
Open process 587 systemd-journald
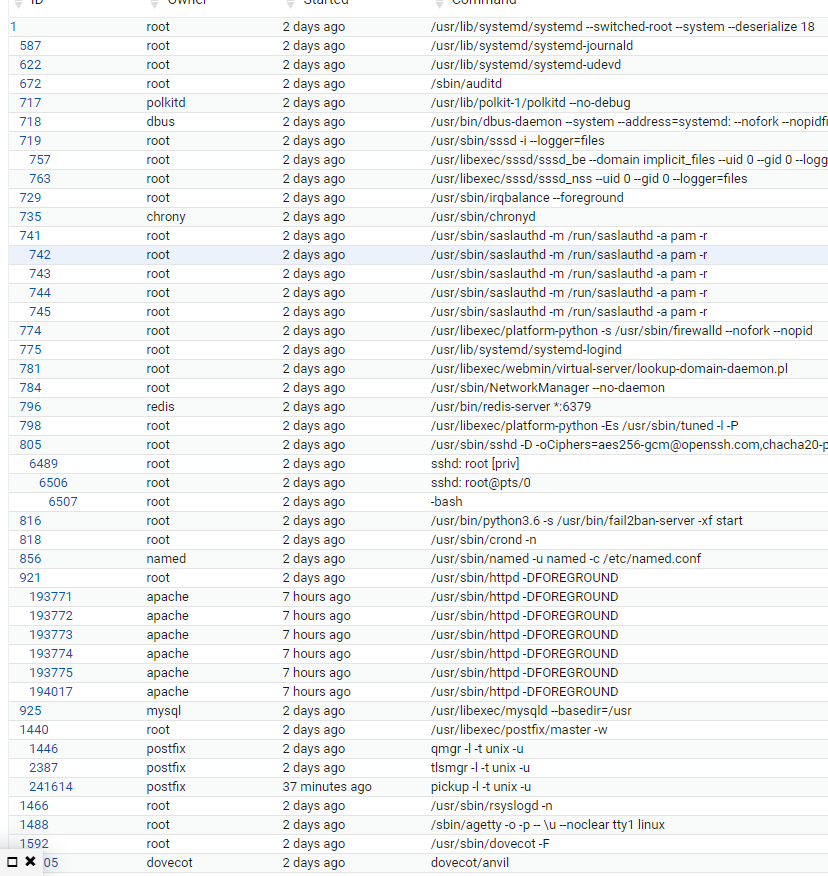click(x=30, y=46)
